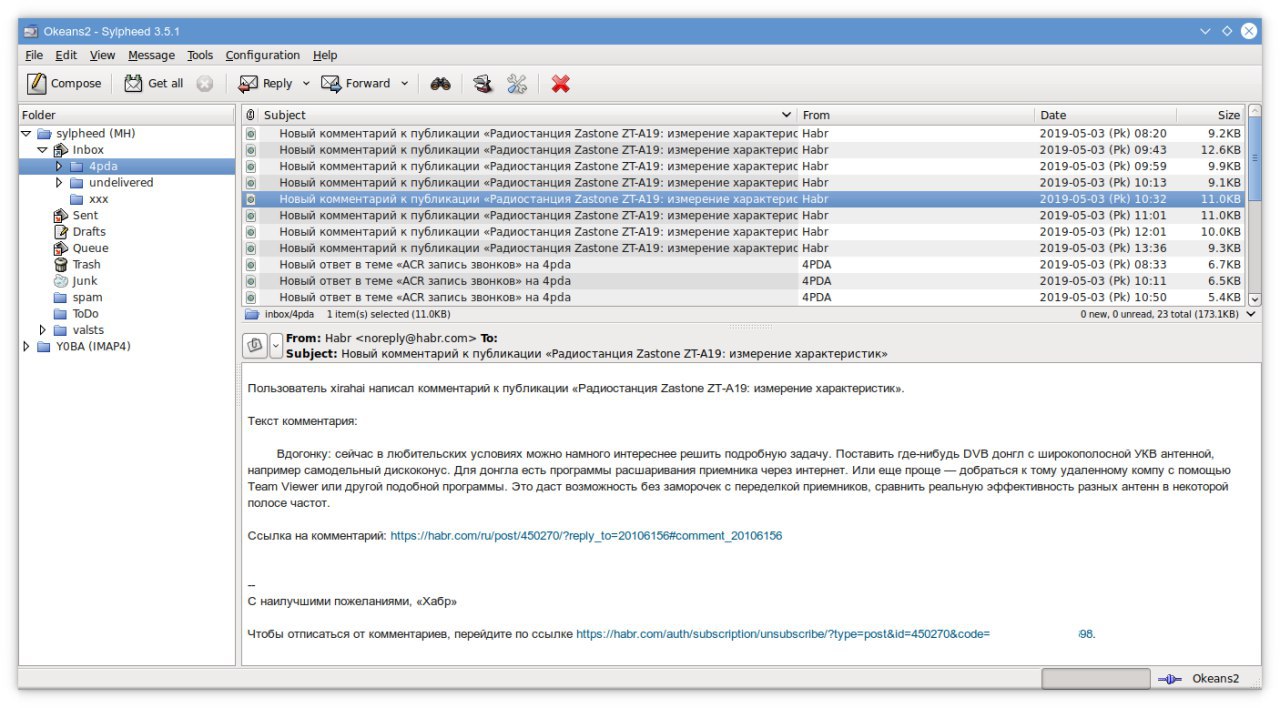Viewport: 1280px width, 708px height.
Task: Click the Okeans2 account button
Action: (x=1215, y=679)
